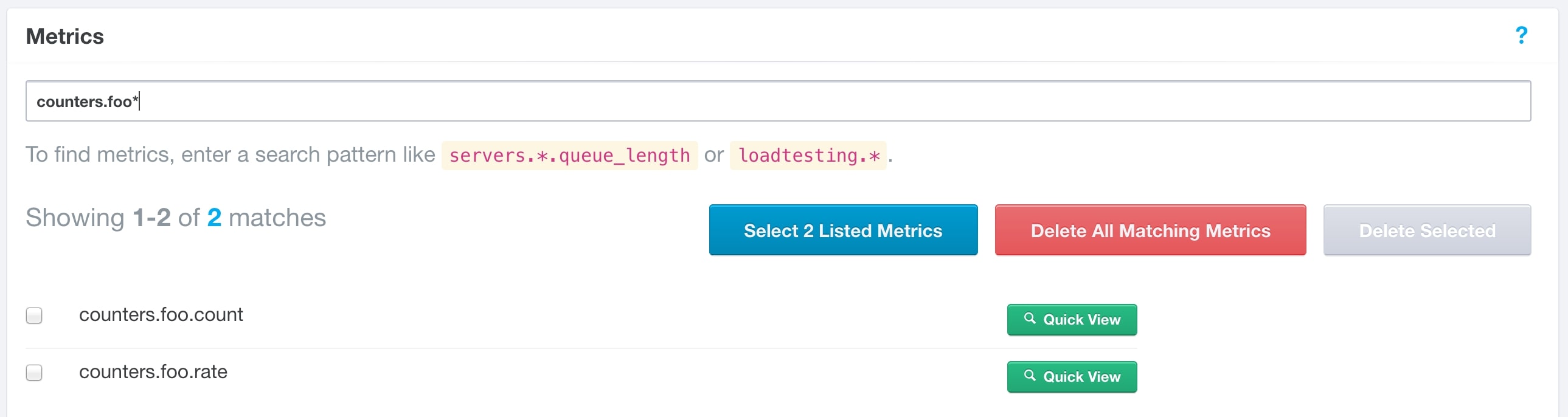Screen dimensions: 1568x417
Task: Click the counters.foo.rate metric name
Action: coord(153,372)
